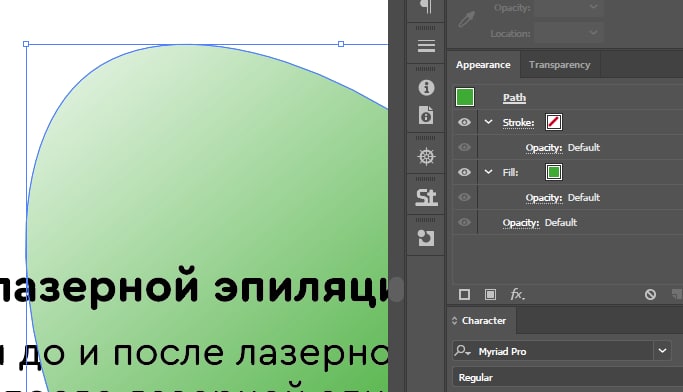Toggle eye for Stroke's Opacity row

click(464, 147)
